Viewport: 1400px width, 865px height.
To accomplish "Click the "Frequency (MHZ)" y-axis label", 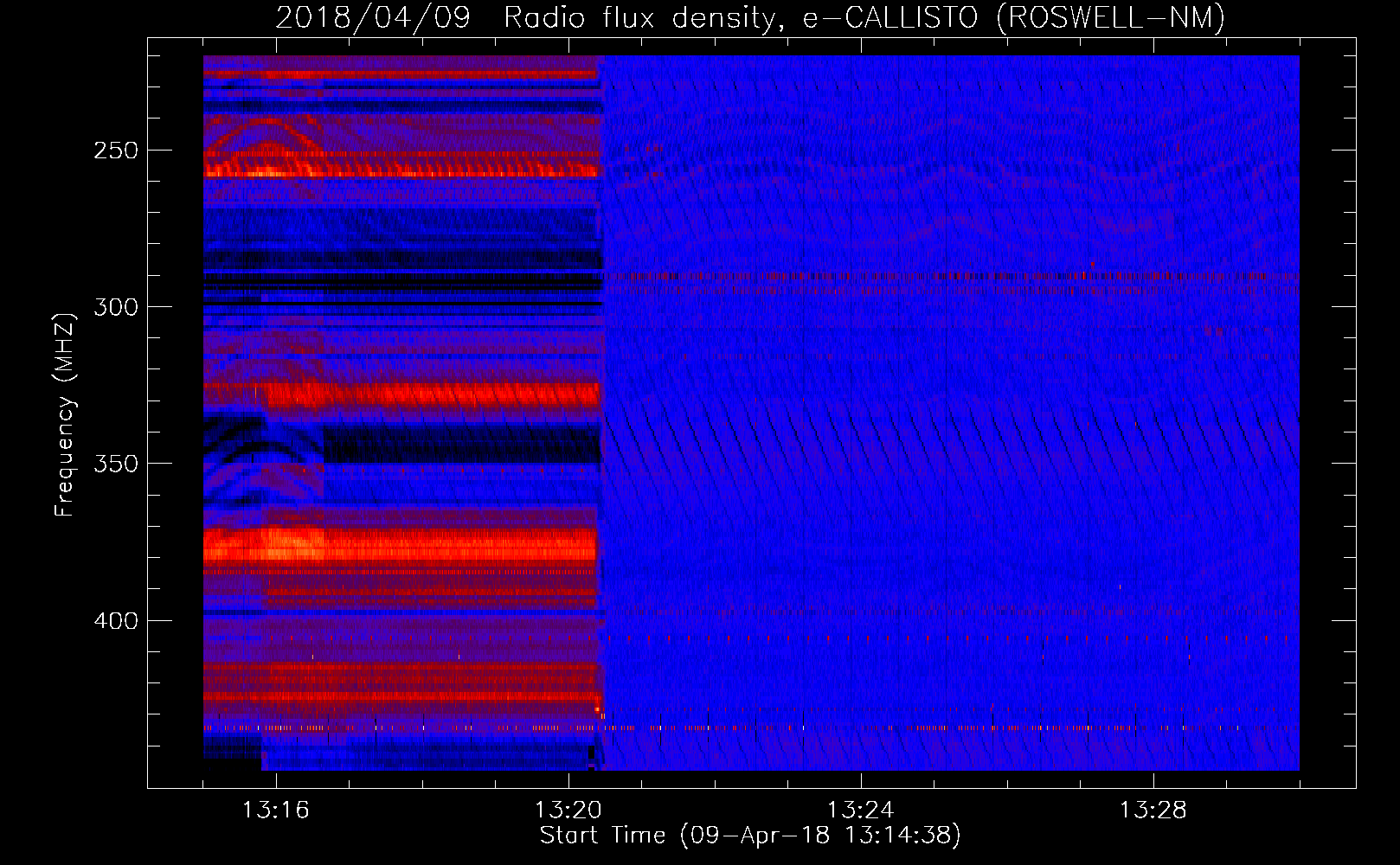I will point(65,414).
